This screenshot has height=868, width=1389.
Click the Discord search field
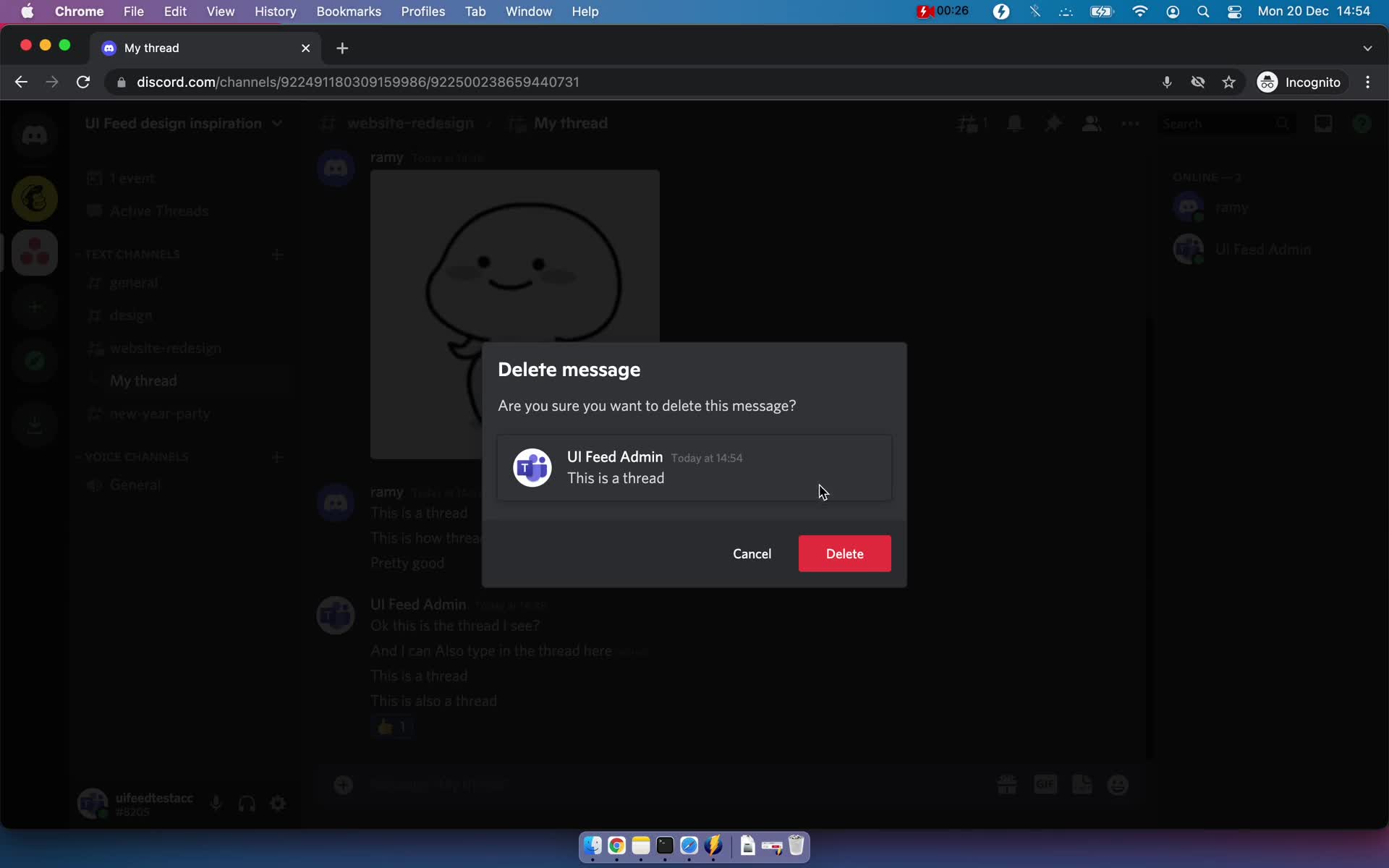click(1226, 124)
